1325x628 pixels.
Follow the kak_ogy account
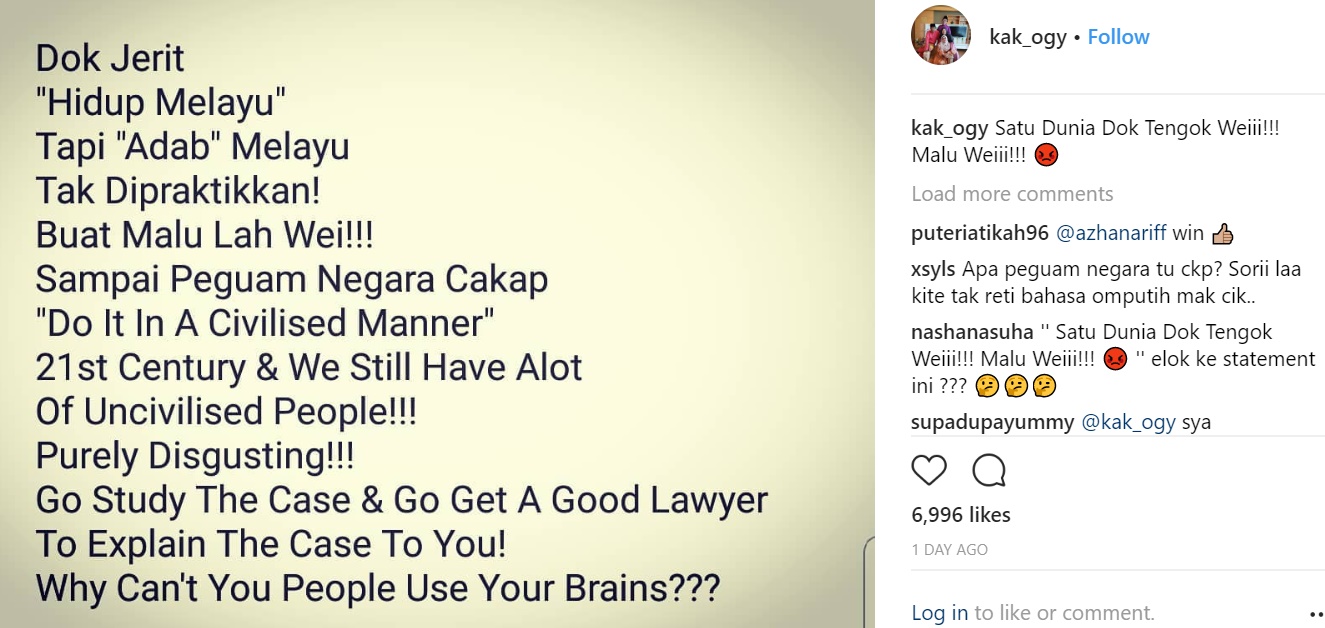tap(1118, 37)
